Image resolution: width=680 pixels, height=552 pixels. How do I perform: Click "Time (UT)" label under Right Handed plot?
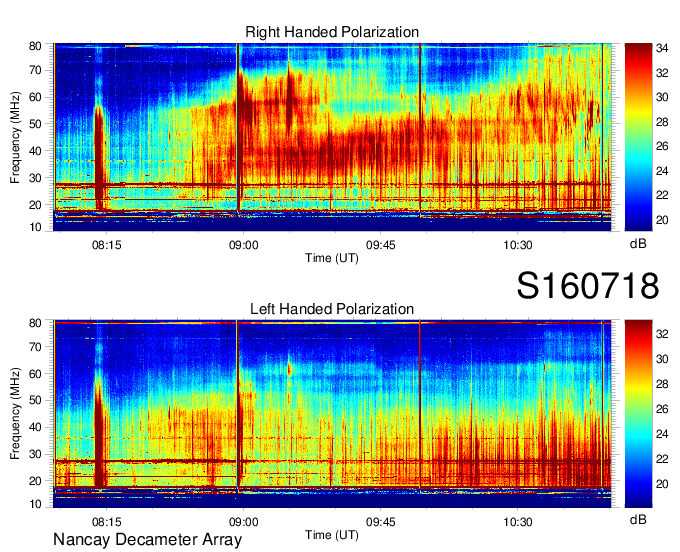click(332, 258)
